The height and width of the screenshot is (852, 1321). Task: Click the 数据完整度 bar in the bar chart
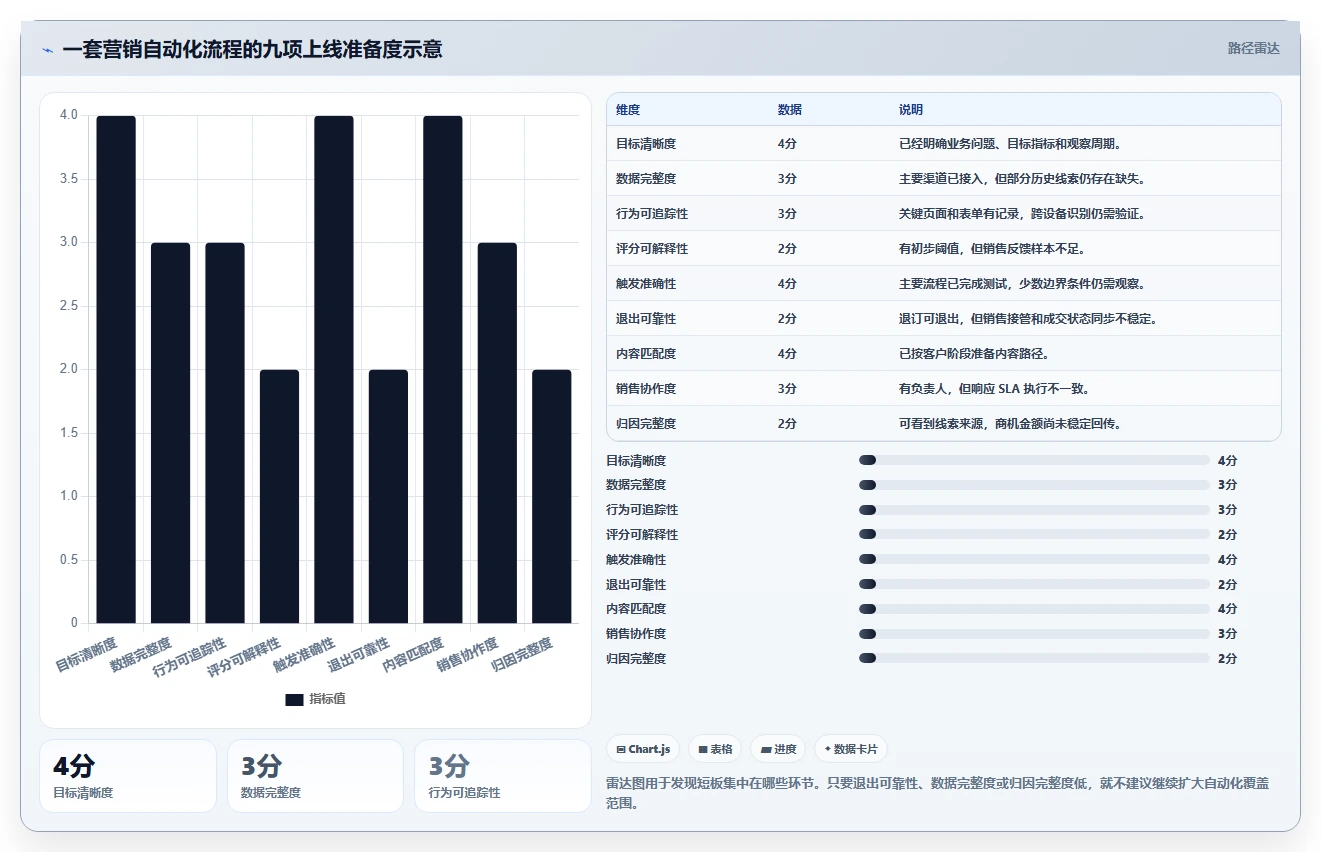click(170, 433)
